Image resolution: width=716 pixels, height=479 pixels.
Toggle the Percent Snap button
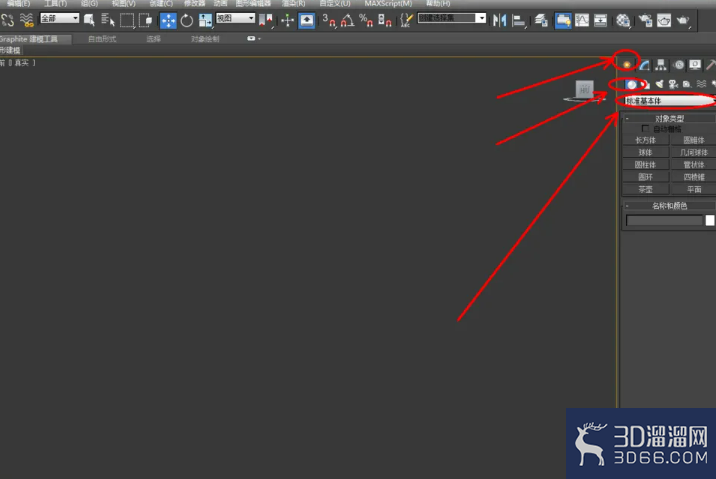click(366, 20)
